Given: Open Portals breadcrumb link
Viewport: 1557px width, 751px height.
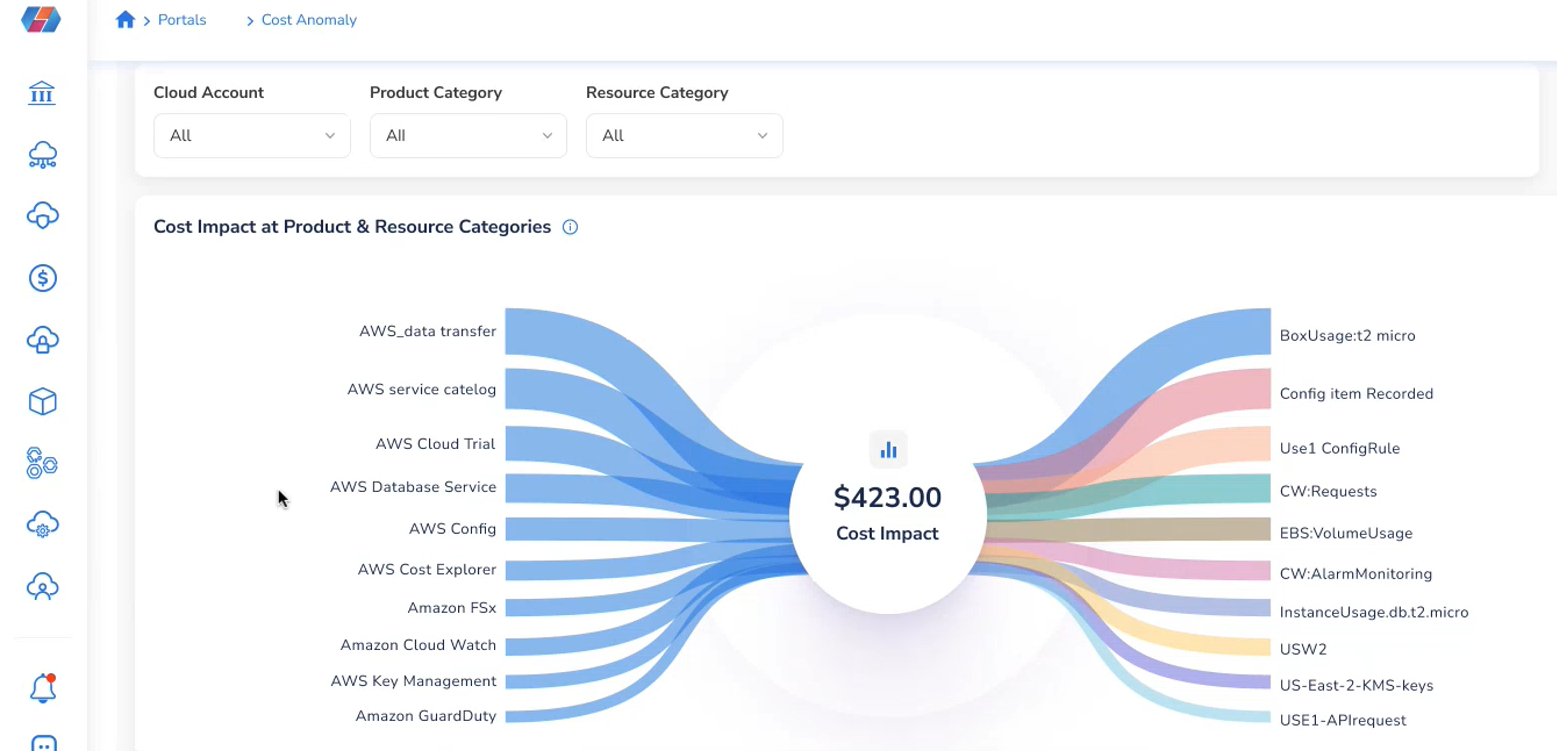Looking at the screenshot, I should click(x=182, y=20).
